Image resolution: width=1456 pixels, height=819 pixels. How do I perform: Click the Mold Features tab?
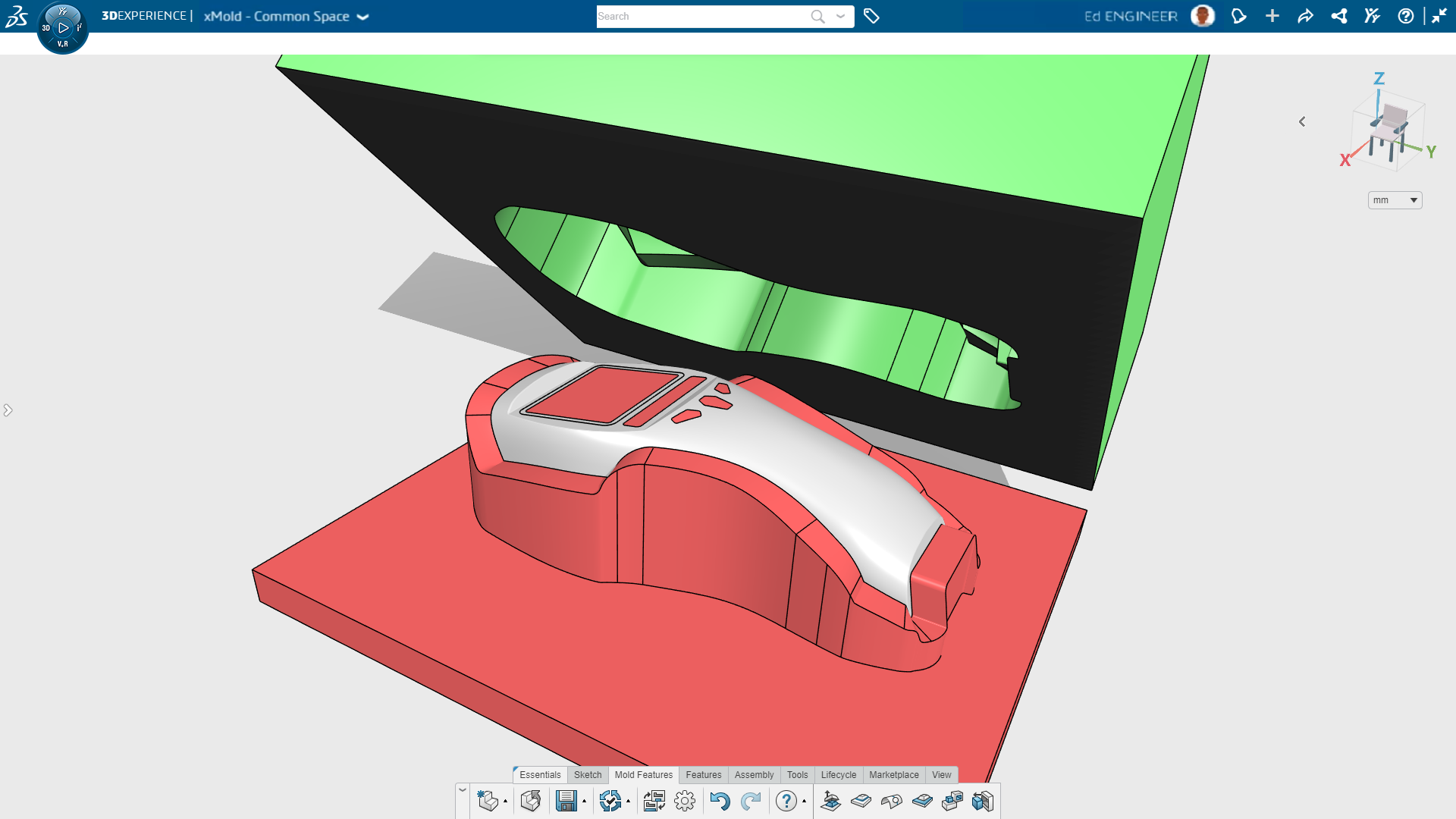tap(642, 774)
